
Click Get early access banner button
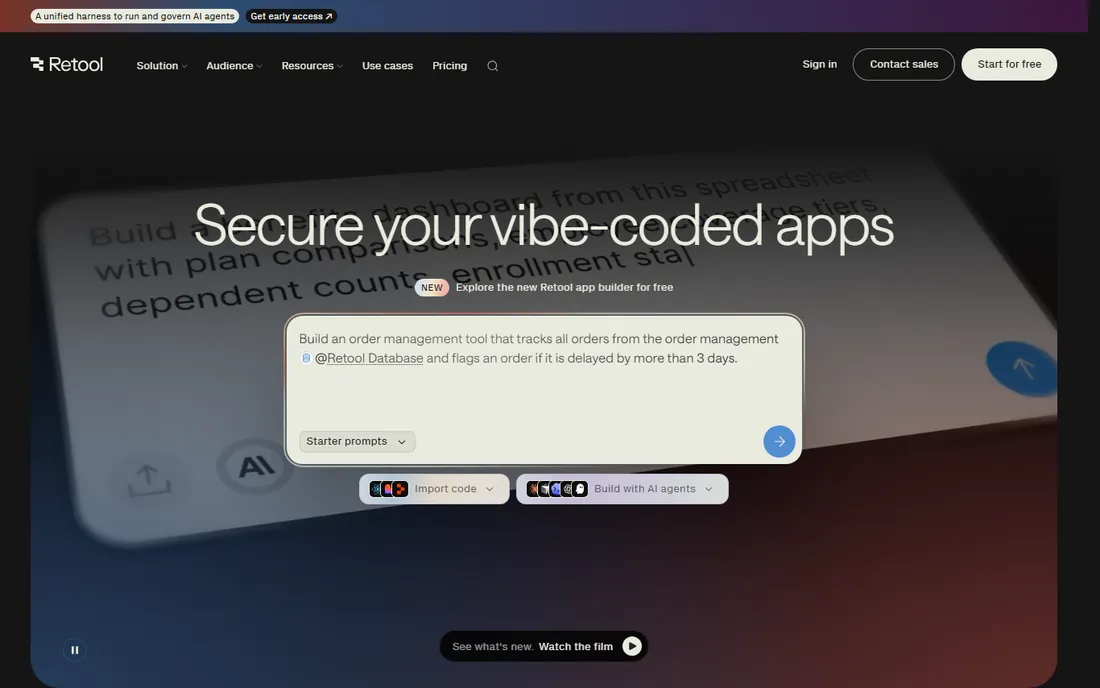[291, 16]
